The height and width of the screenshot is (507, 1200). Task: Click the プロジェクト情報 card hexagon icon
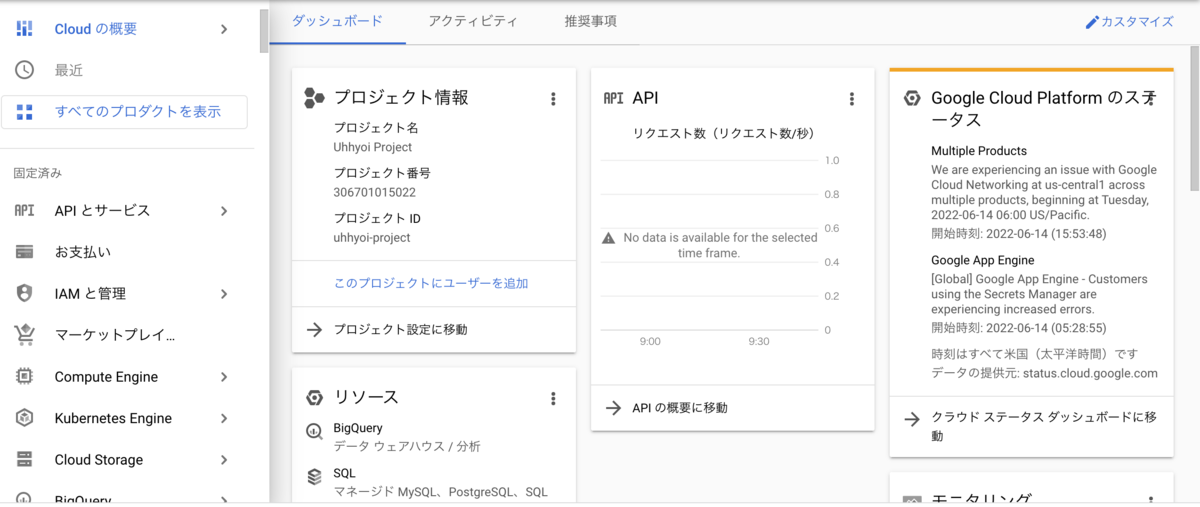(314, 98)
